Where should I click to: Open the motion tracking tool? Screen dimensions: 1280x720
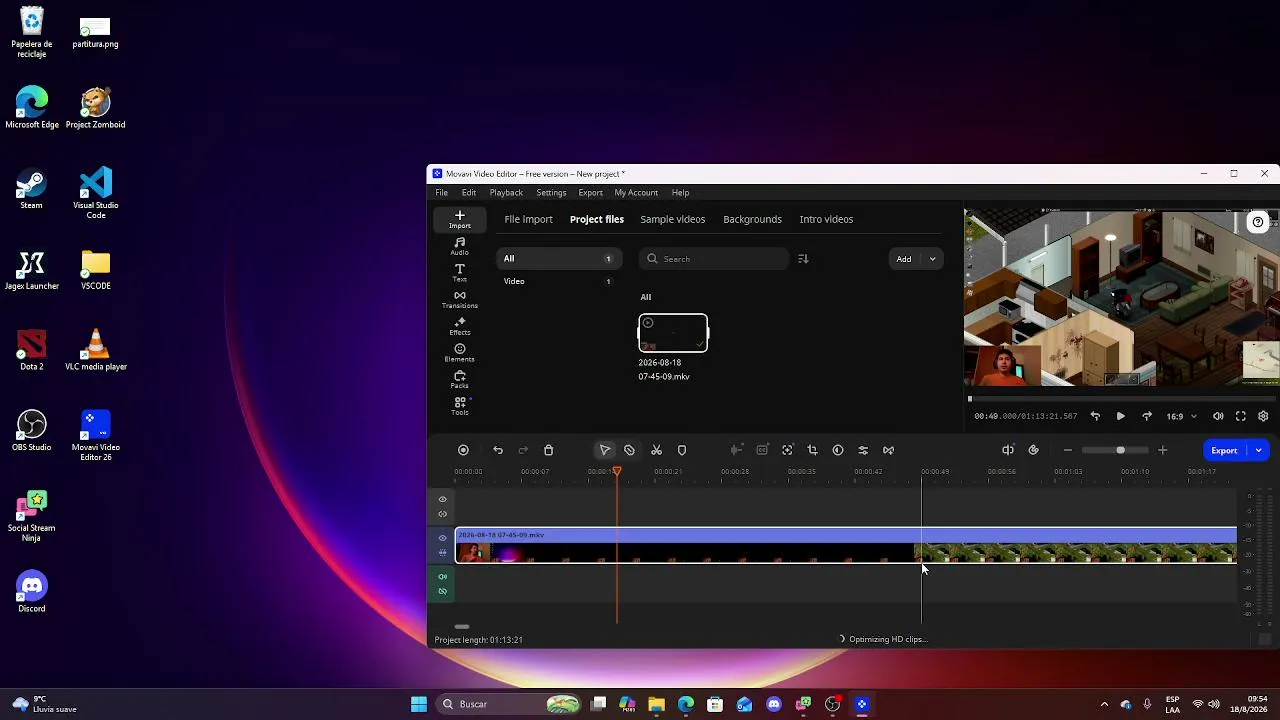tap(787, 450)
